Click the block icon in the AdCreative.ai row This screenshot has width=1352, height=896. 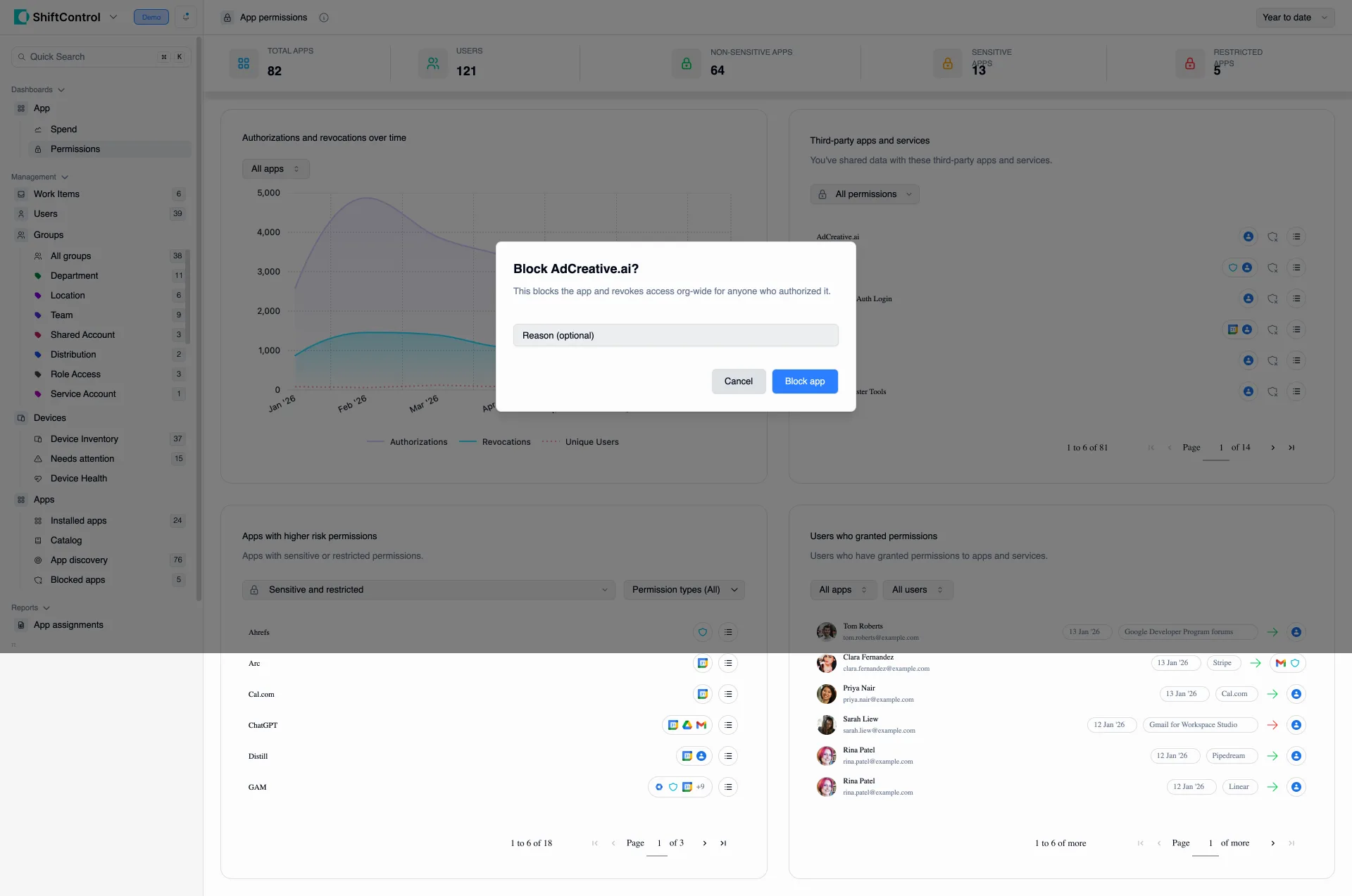pyautogui.click(x=1272, y=237)
